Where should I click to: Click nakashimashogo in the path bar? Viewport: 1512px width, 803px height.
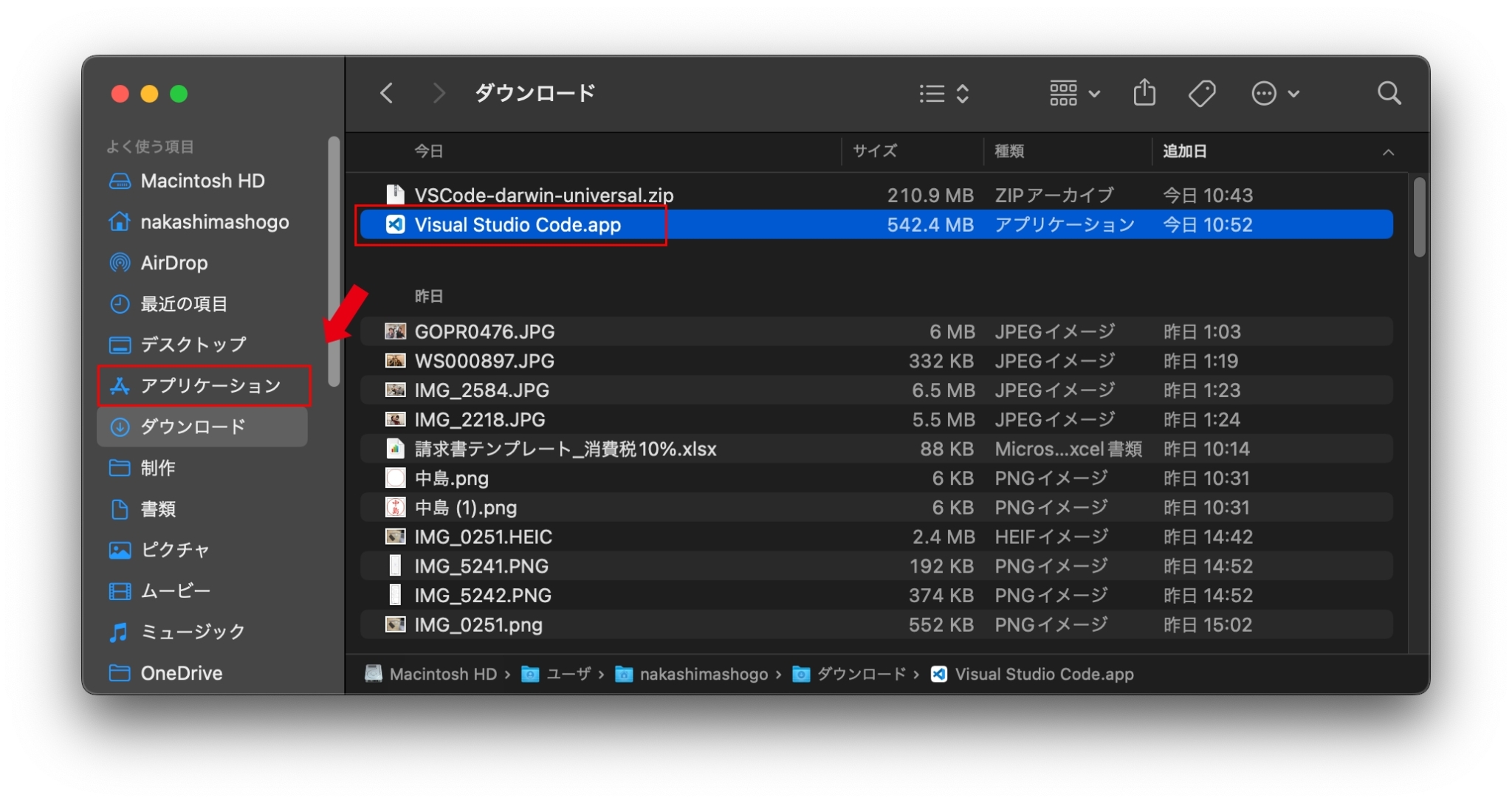pyautogui.click(x=703, y=674)
